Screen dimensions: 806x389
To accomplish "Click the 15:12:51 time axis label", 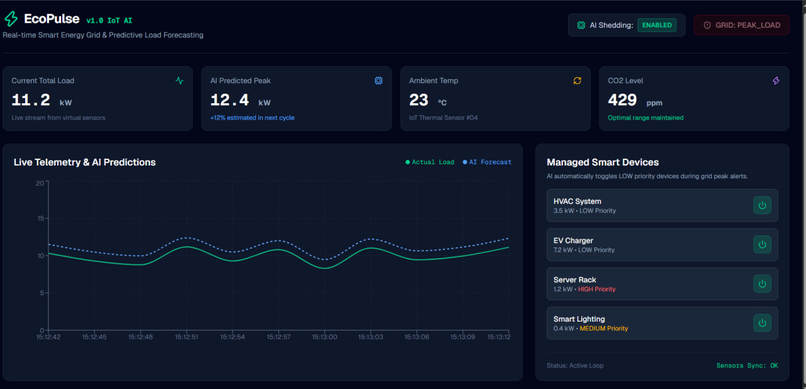I will tap(187, 337).
